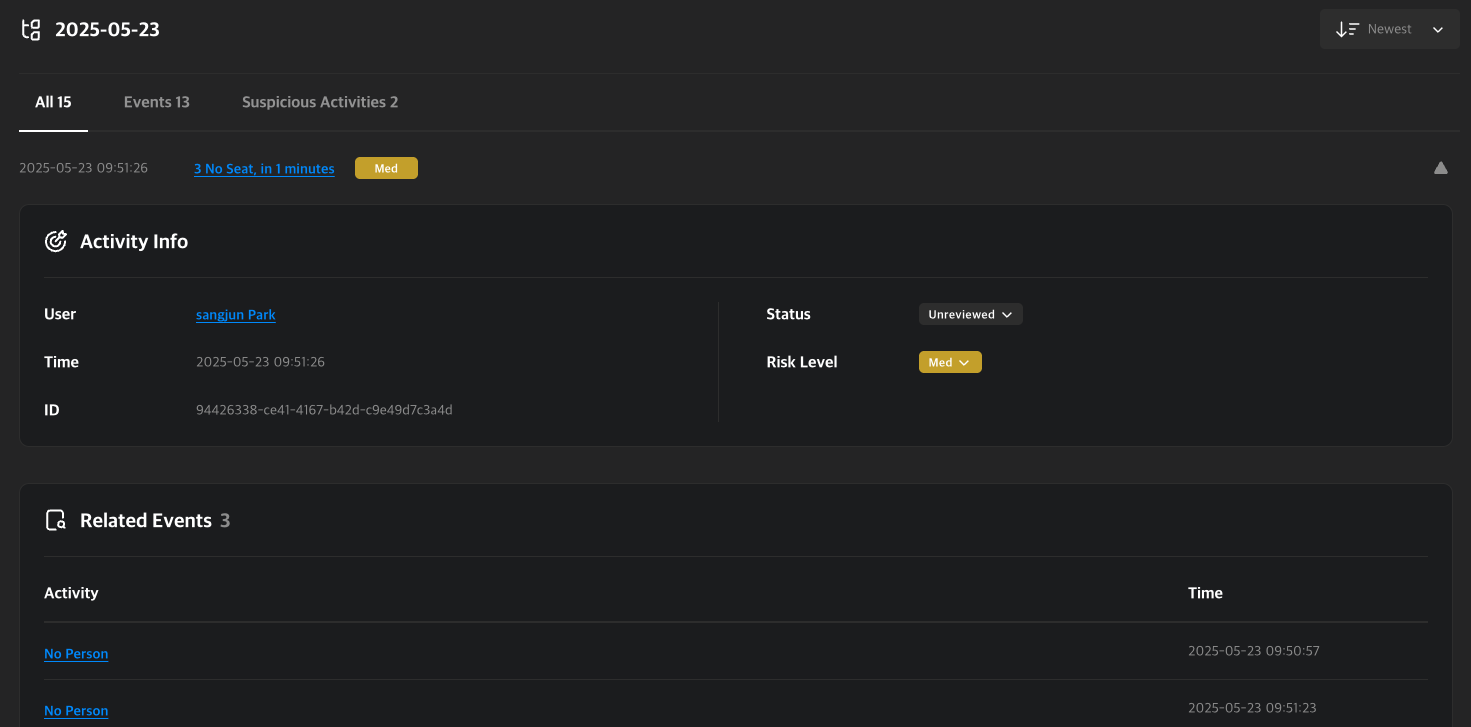Switch to the Events 13 tab

click(157, 101)
